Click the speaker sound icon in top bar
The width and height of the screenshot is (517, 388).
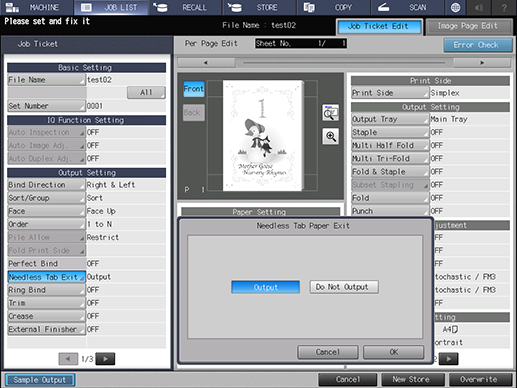tap(479, 7)
